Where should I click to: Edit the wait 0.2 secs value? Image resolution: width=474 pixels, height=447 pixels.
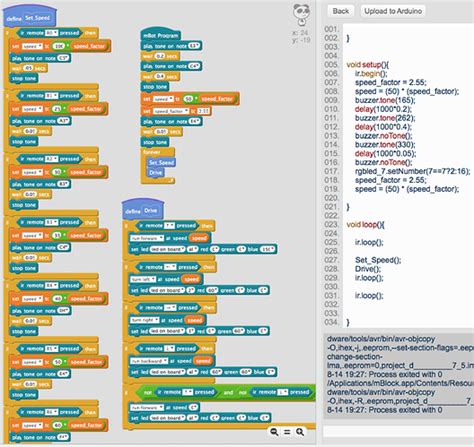160,56
